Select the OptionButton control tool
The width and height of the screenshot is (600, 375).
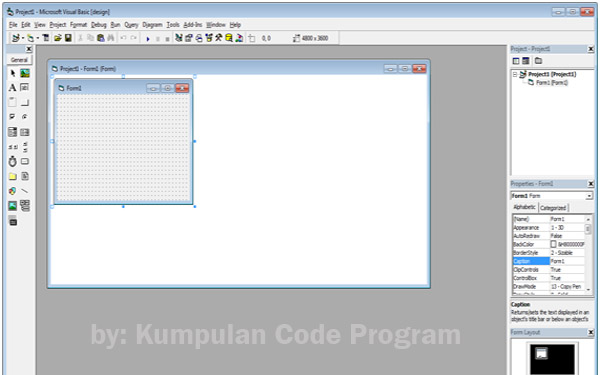[25, 117]
